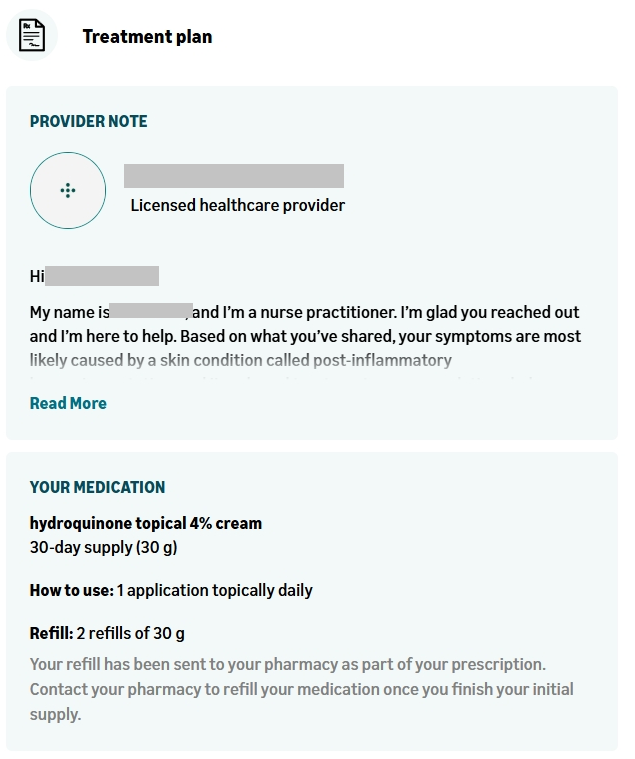Click the redacted provider name bar
Screen dimensions: 635x759
(x=234, y=176)
